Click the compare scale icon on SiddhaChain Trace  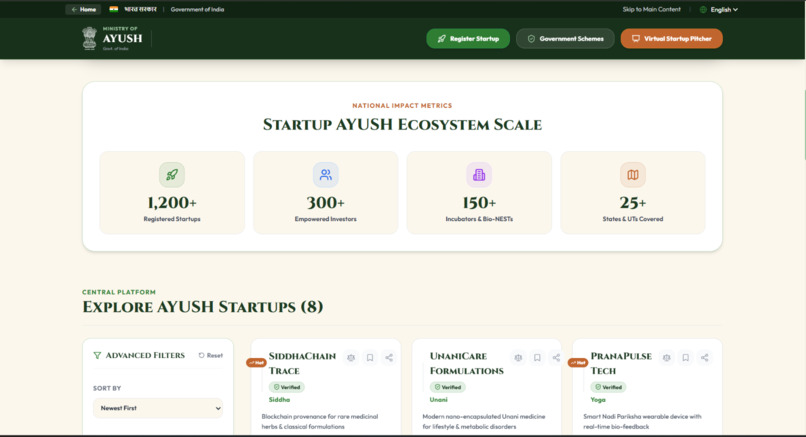click(x=351, y=358)
